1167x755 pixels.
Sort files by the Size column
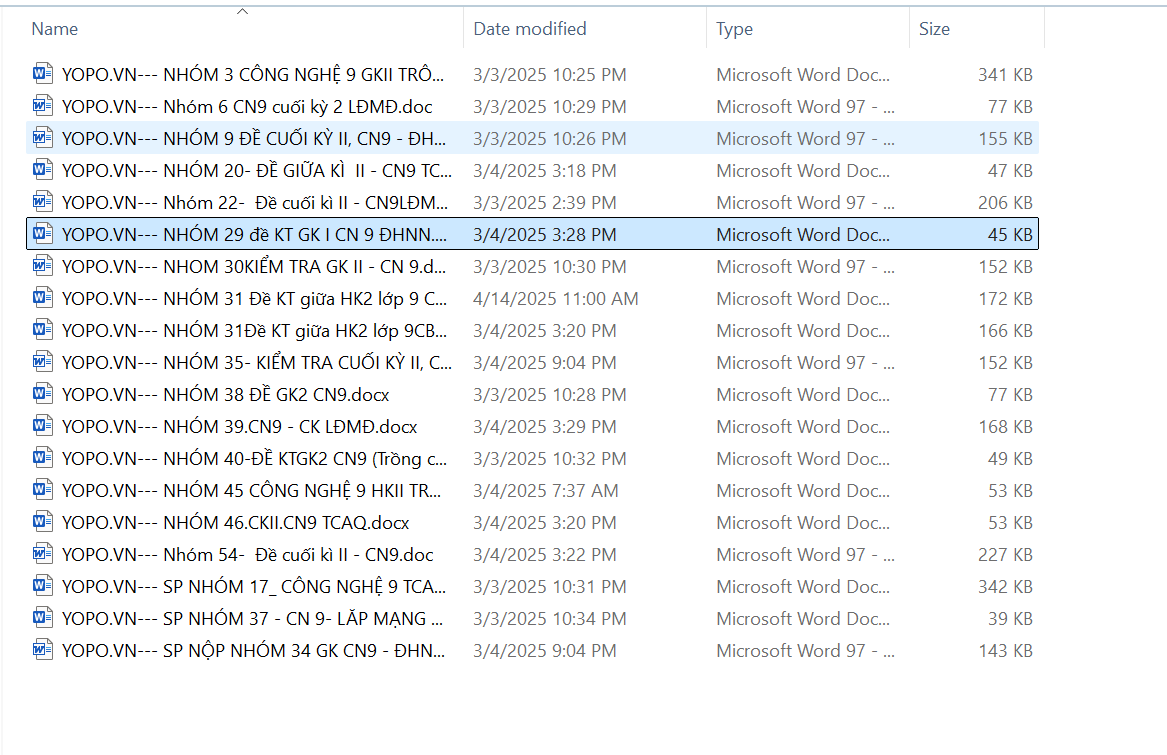[934, 29]
